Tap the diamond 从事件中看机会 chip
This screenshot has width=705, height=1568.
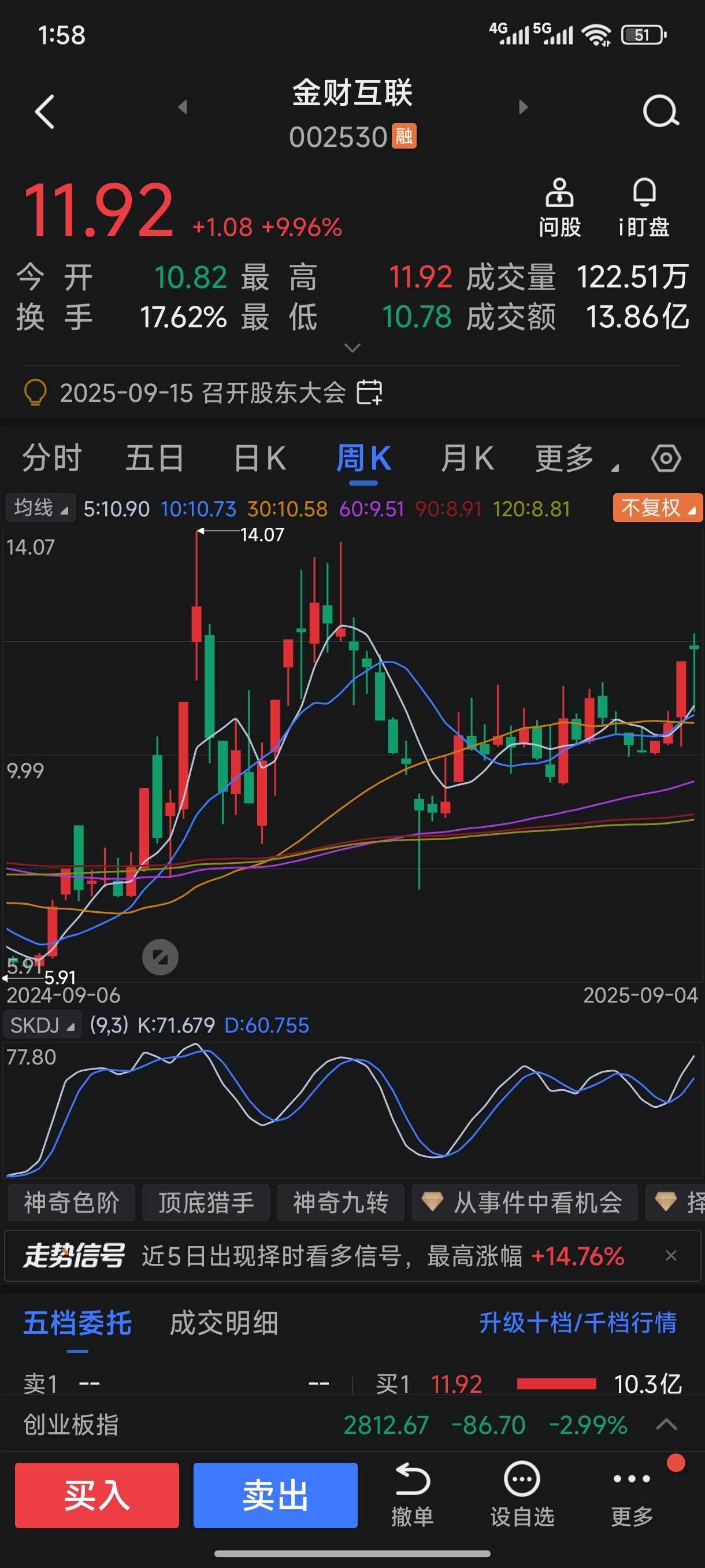coord(524,1202)
